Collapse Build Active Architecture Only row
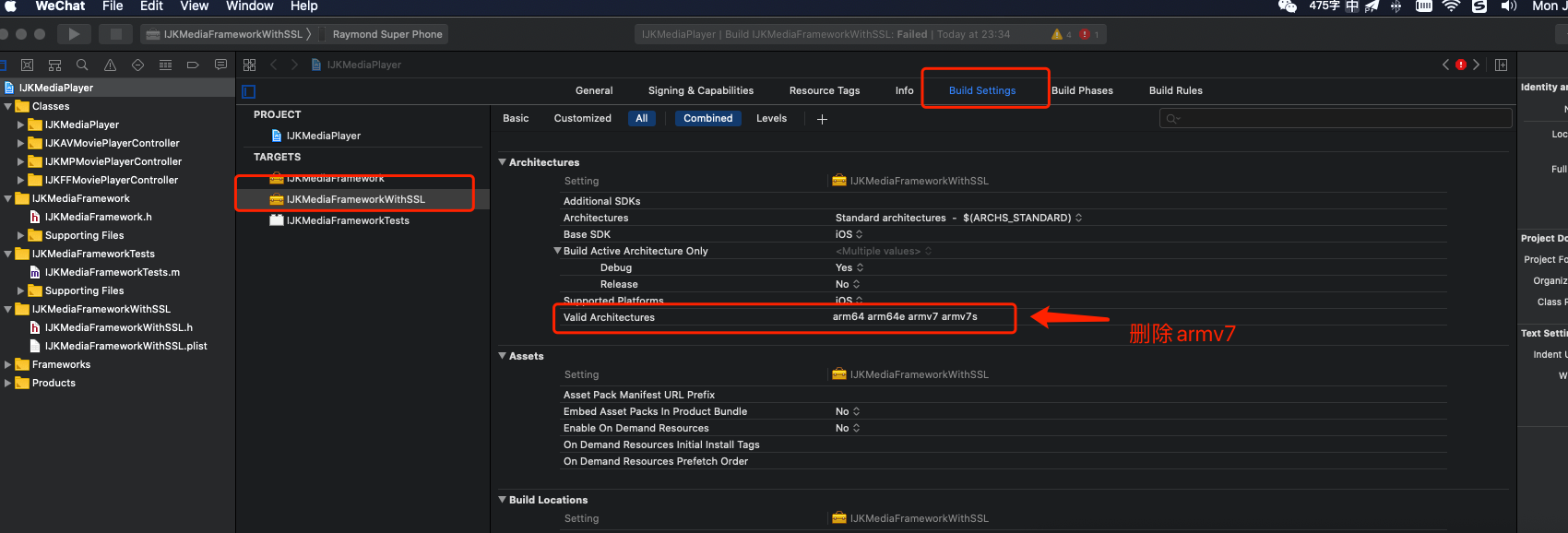Screen dimensions: 1568x533 (557, 251)
